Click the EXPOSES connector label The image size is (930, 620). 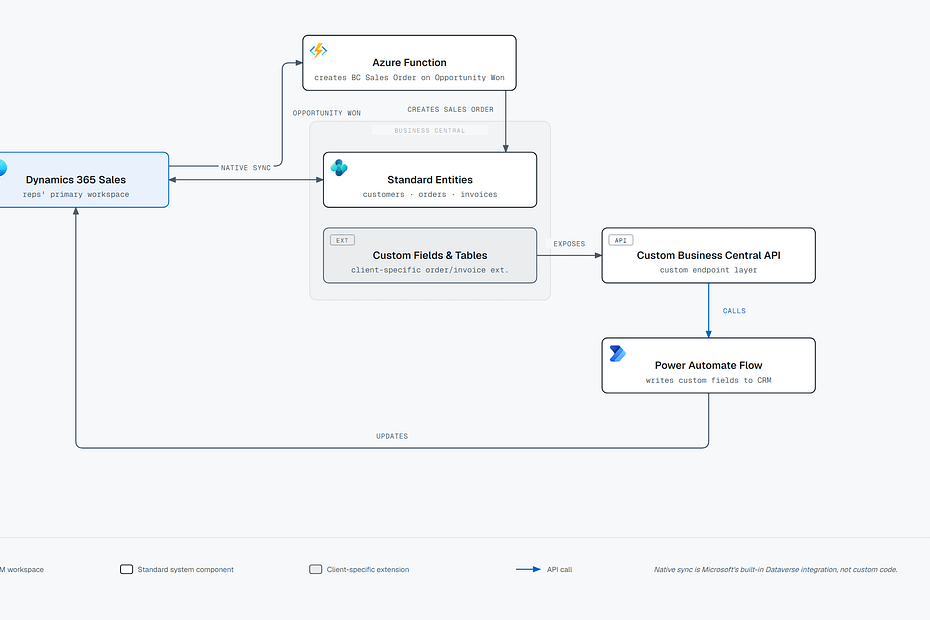569,244
